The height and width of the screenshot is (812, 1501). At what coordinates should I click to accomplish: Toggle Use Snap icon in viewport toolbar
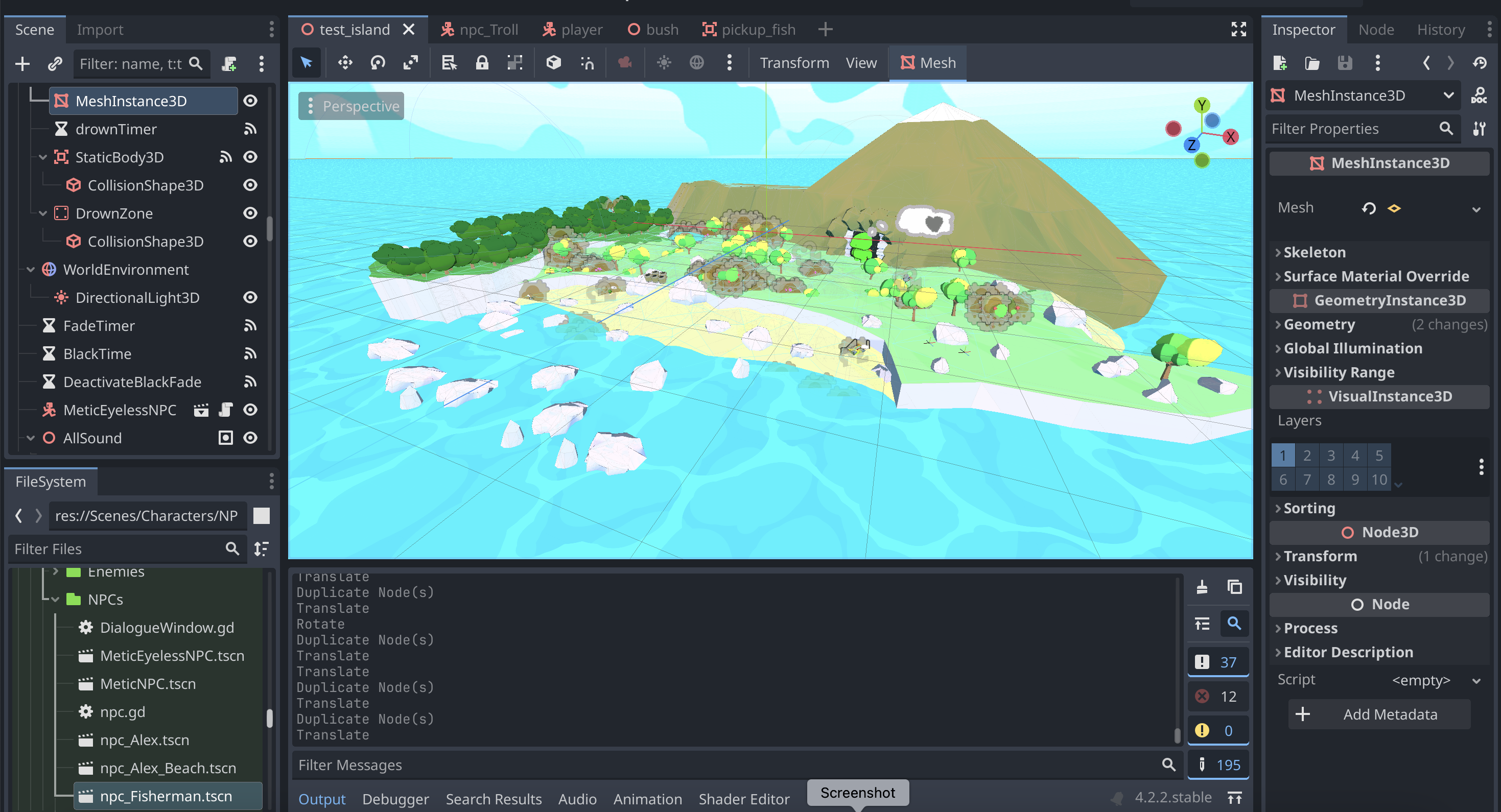[587, 62]
